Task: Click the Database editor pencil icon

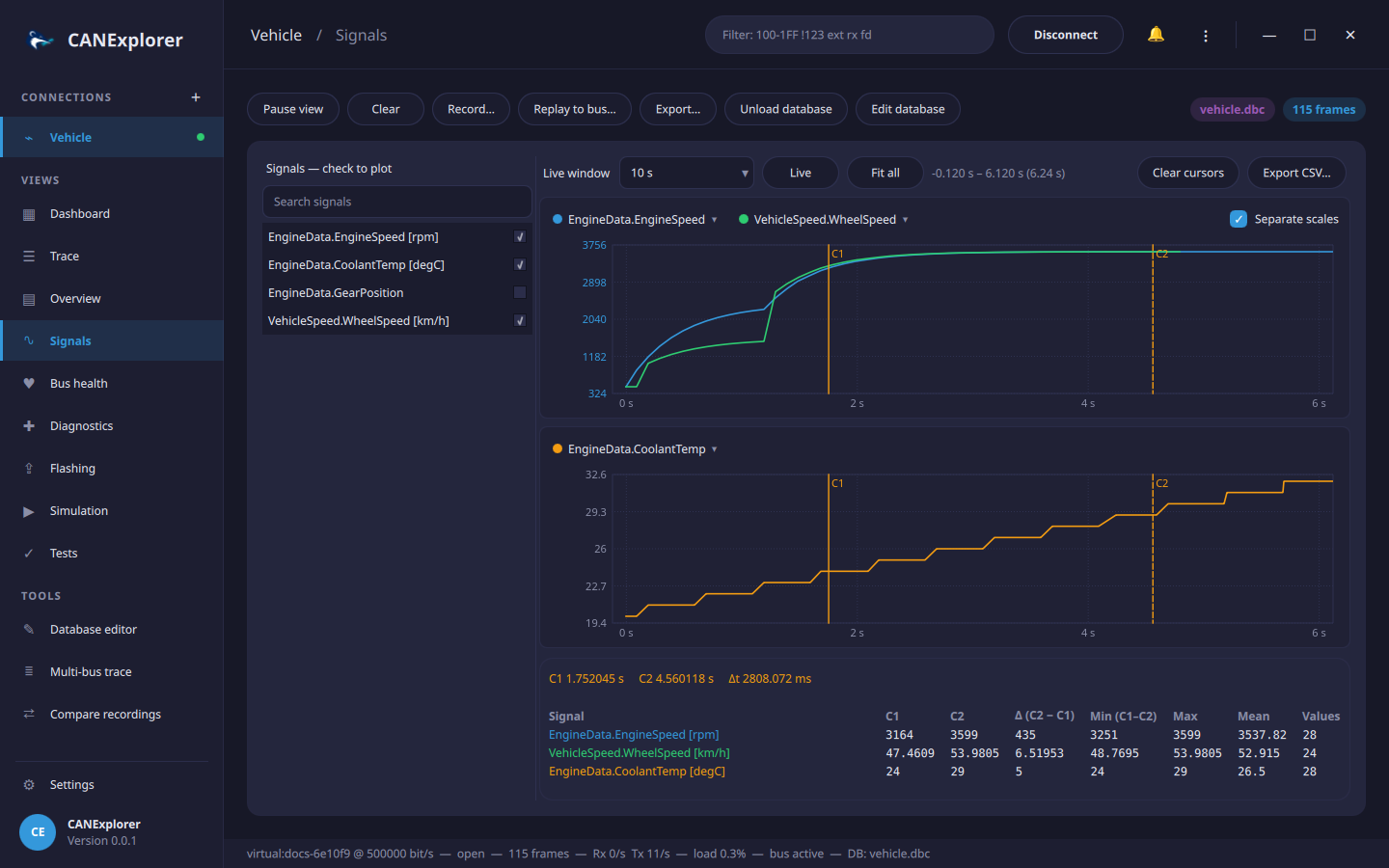Action: (x=29, y=630)
